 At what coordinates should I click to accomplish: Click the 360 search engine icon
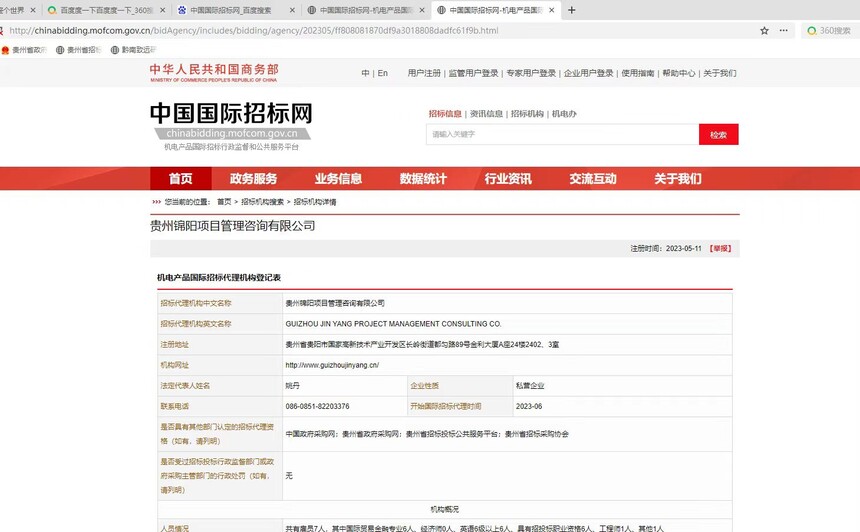811,30
